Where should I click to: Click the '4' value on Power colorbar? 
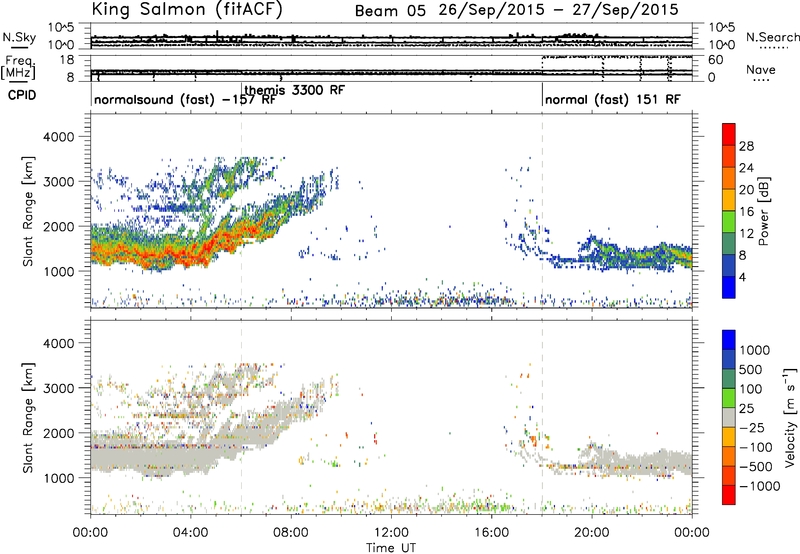pyautogui.click(x=742, y=277)
